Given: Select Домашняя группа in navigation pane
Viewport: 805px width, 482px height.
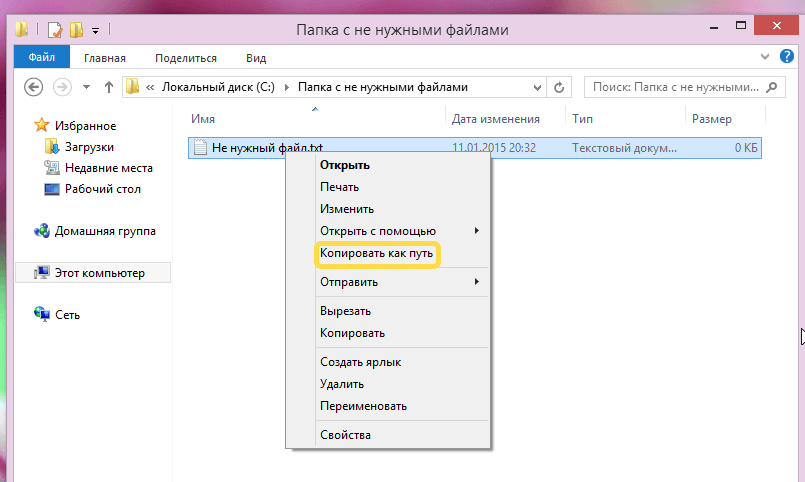Looking at the screenshot, I should click(105, 231).
